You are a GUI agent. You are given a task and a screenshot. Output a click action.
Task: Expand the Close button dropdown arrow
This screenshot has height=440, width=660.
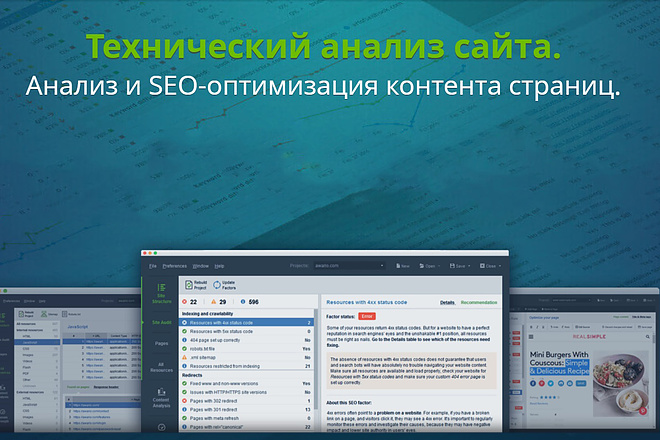(x=500, y=266)
